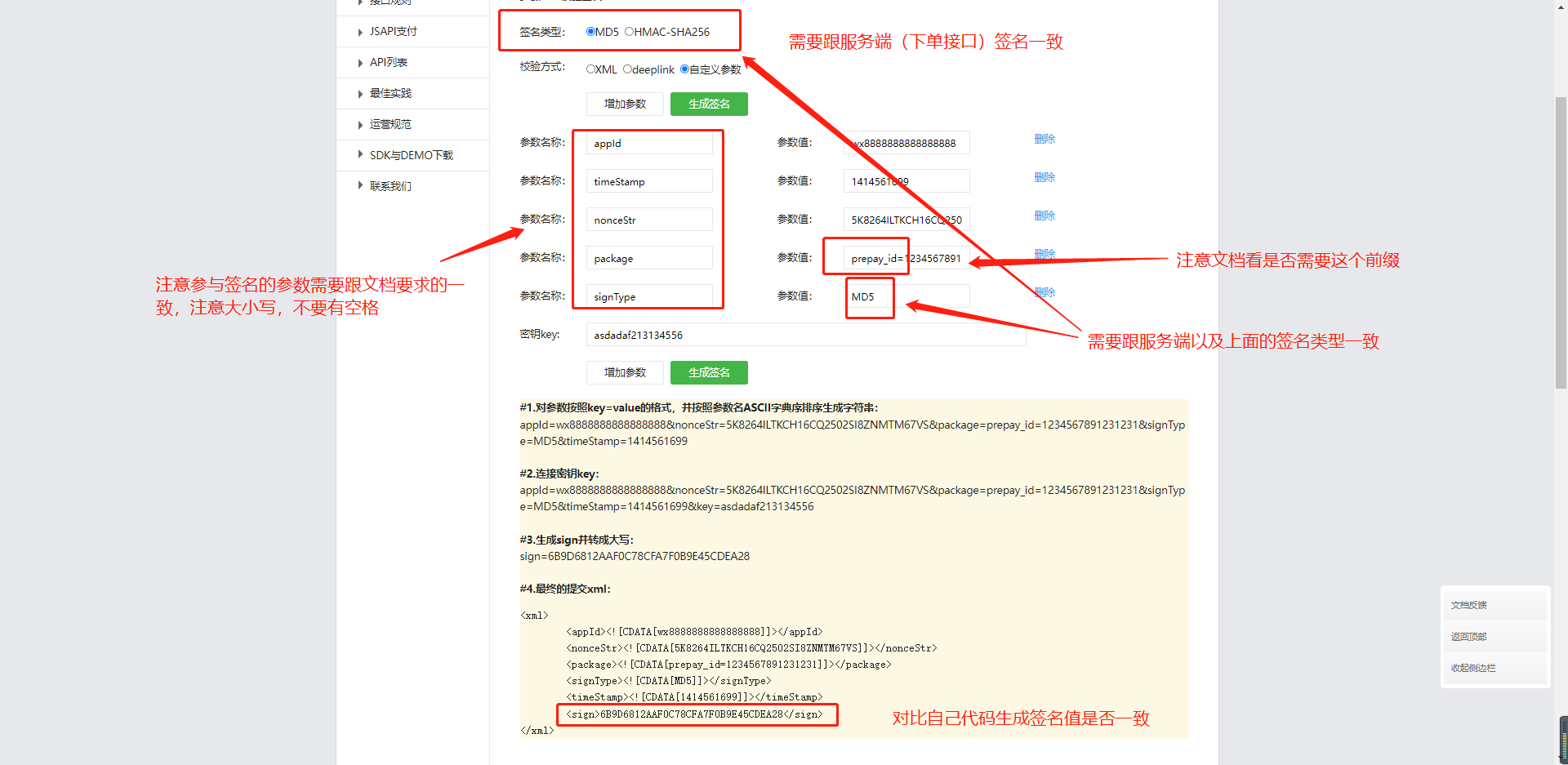1568x765 pixels.
Task: Click the <sign> line in XML output
Action: [x=694, y=714]
